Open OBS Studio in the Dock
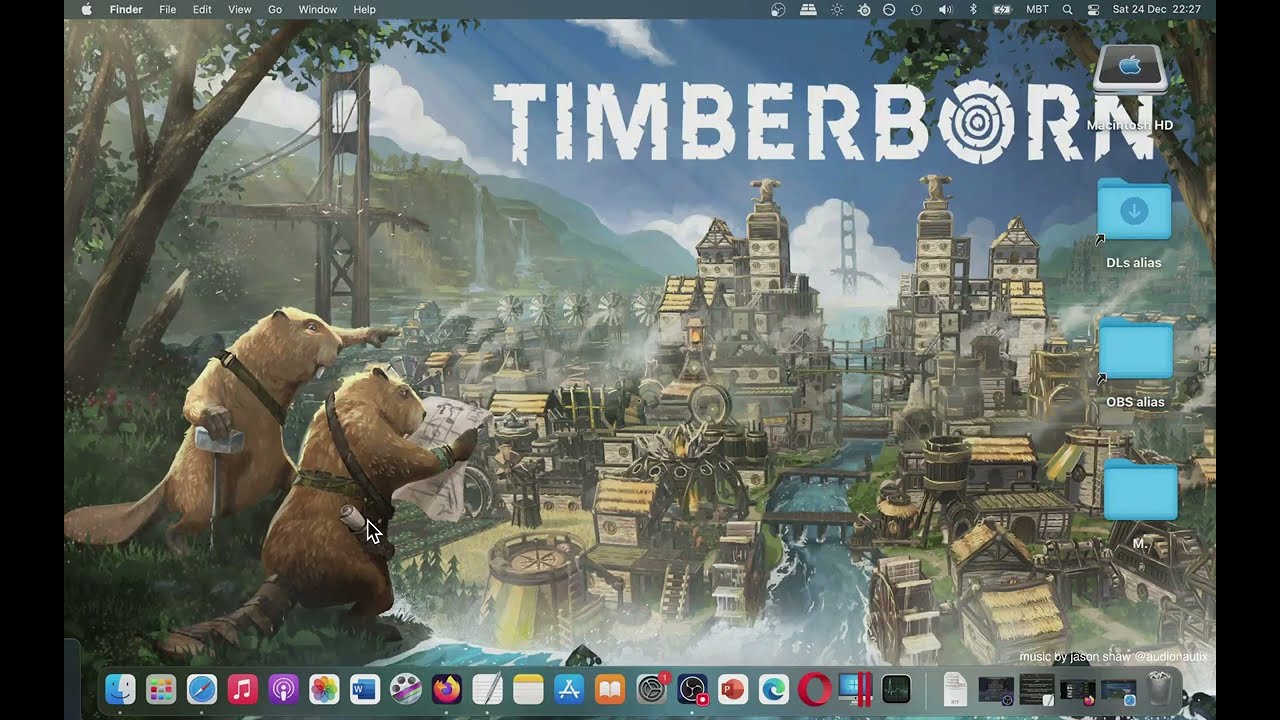This screenshot has width=1280, height=720. click(x=692, y=689)
